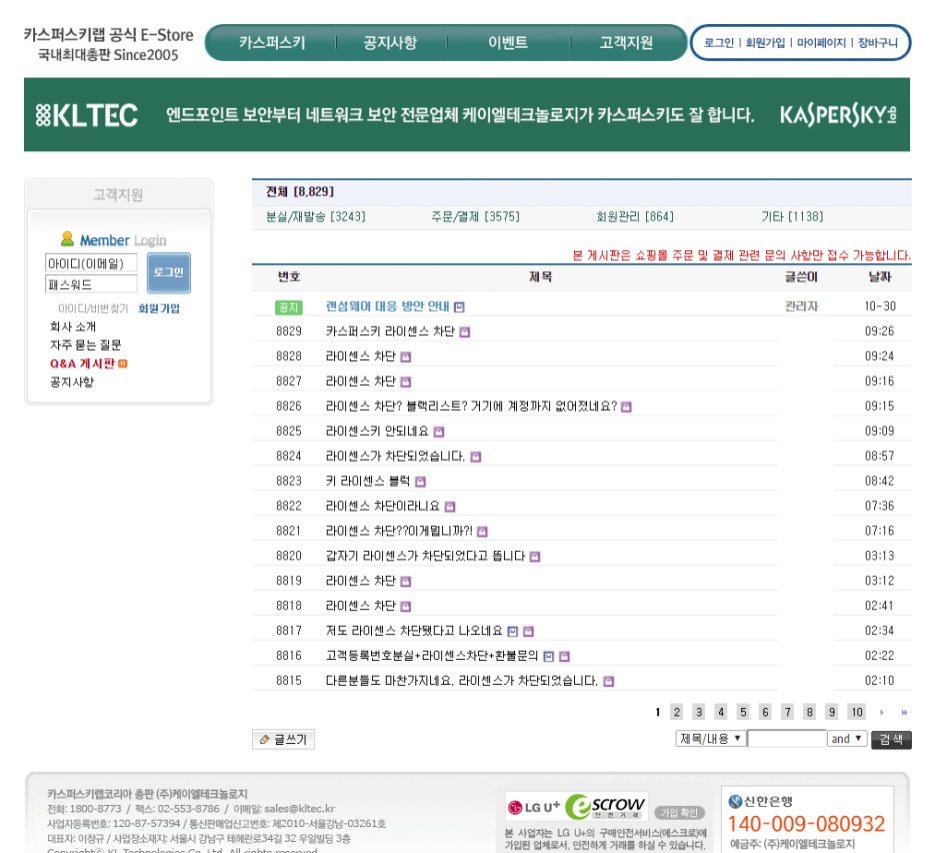Viewport: 947px width, 853px height.
Task: Click lock icon on post 8820
Action: 535,556
